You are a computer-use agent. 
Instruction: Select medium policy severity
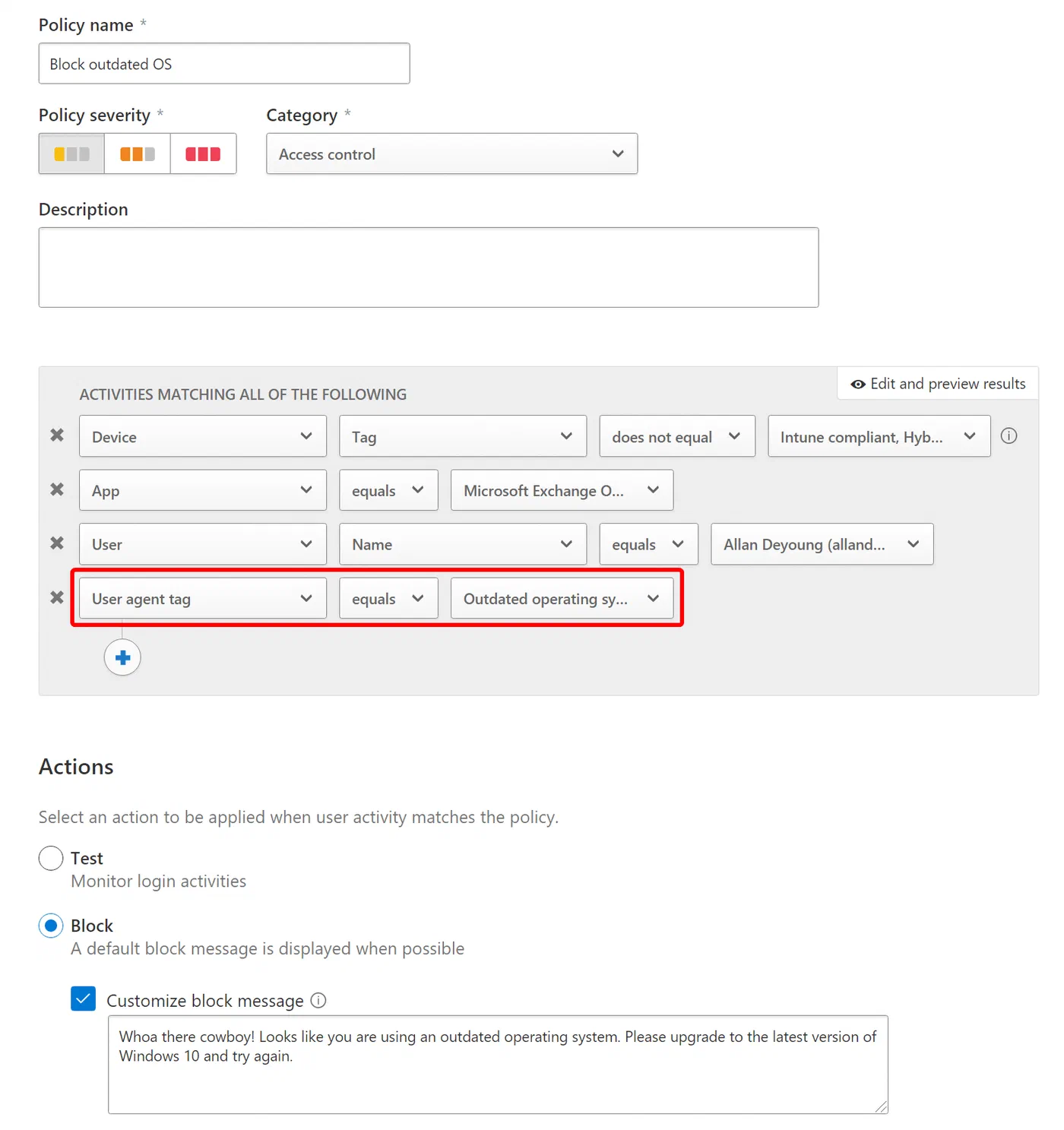[138, 154]
